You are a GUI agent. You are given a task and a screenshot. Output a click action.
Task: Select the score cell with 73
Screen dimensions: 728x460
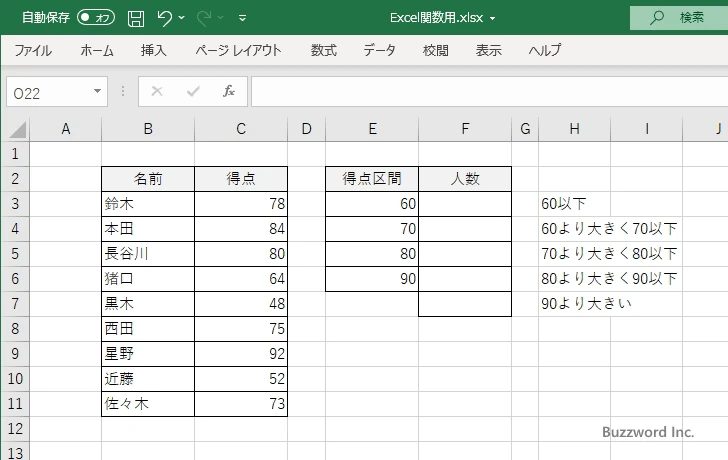point(241,404)
